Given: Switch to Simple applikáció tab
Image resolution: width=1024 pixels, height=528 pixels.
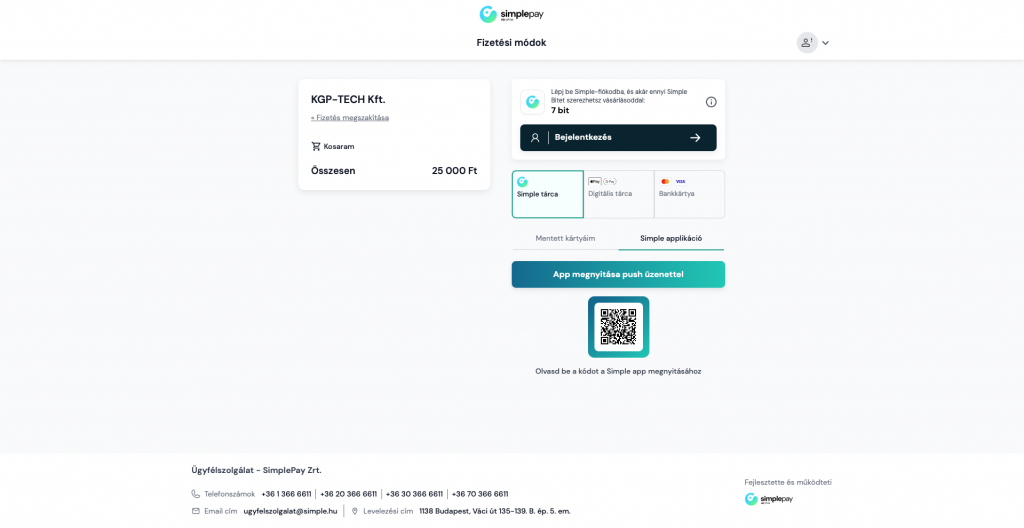Looking at the screenshot, I should (x=671, y=238).
